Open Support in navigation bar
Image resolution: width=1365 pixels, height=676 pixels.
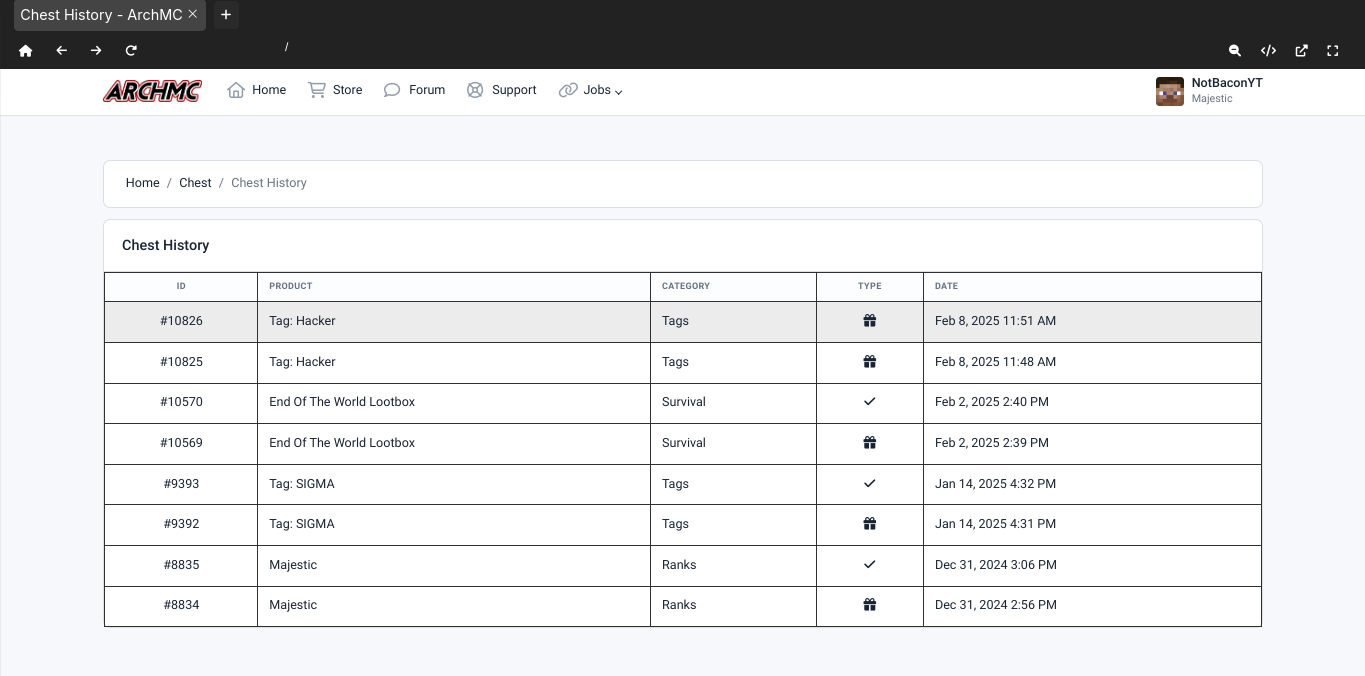click(x=514, y=90)
